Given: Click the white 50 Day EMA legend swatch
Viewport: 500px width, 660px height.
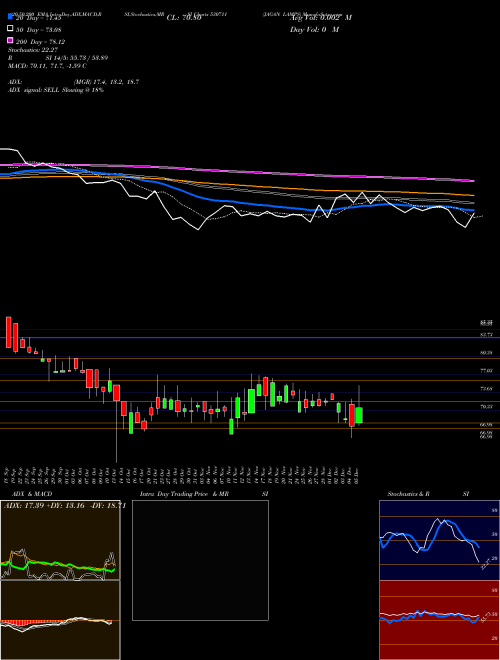Looking at the screenshot, I should 10,29.
